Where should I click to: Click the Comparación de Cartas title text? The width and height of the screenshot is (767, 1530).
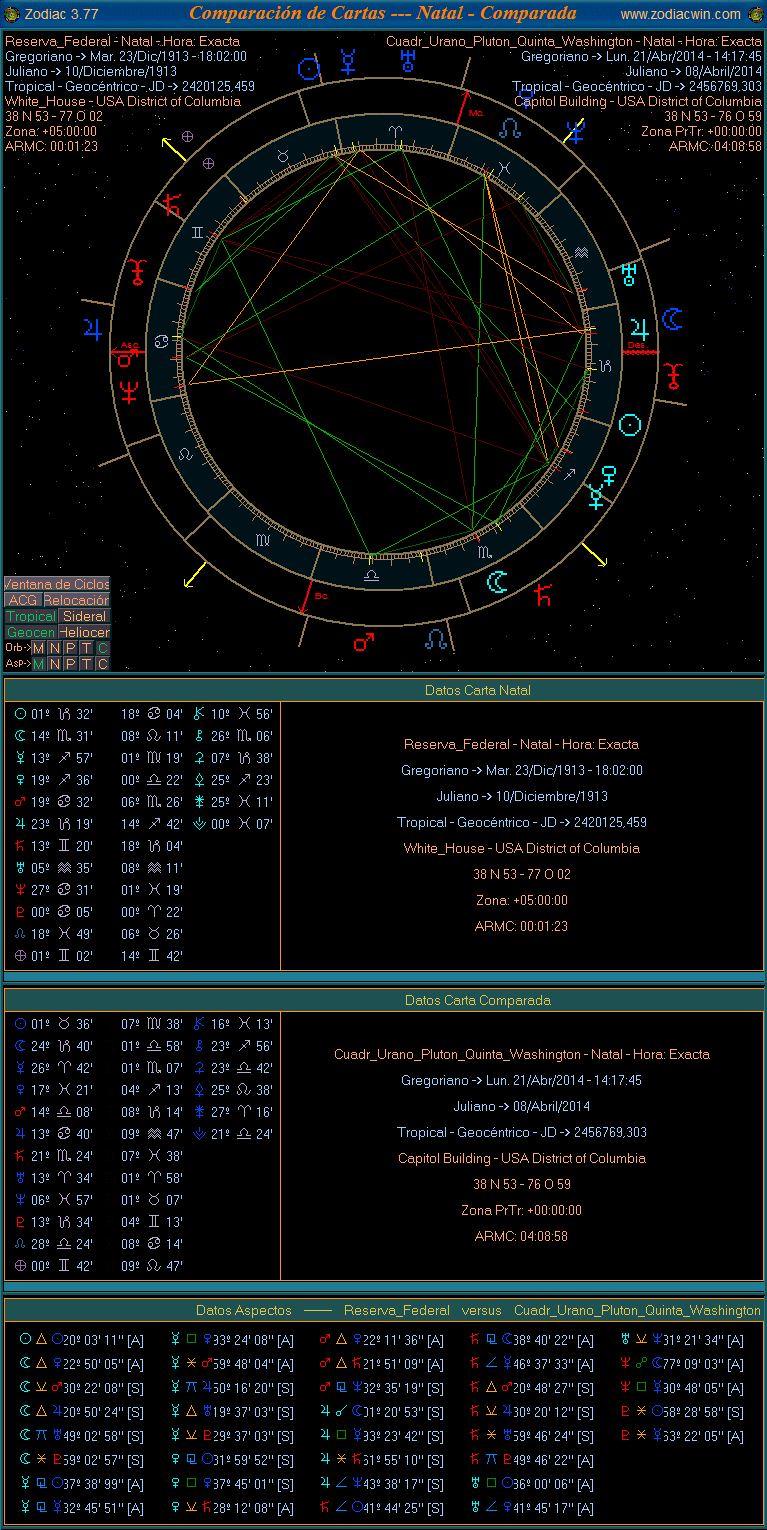pyautogui.click(x=383, y=13)
